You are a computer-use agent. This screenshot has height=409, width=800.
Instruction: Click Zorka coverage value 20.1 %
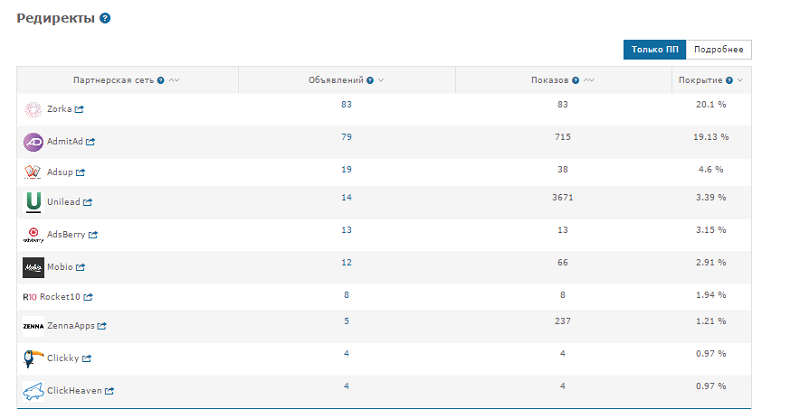click(711, 104)
